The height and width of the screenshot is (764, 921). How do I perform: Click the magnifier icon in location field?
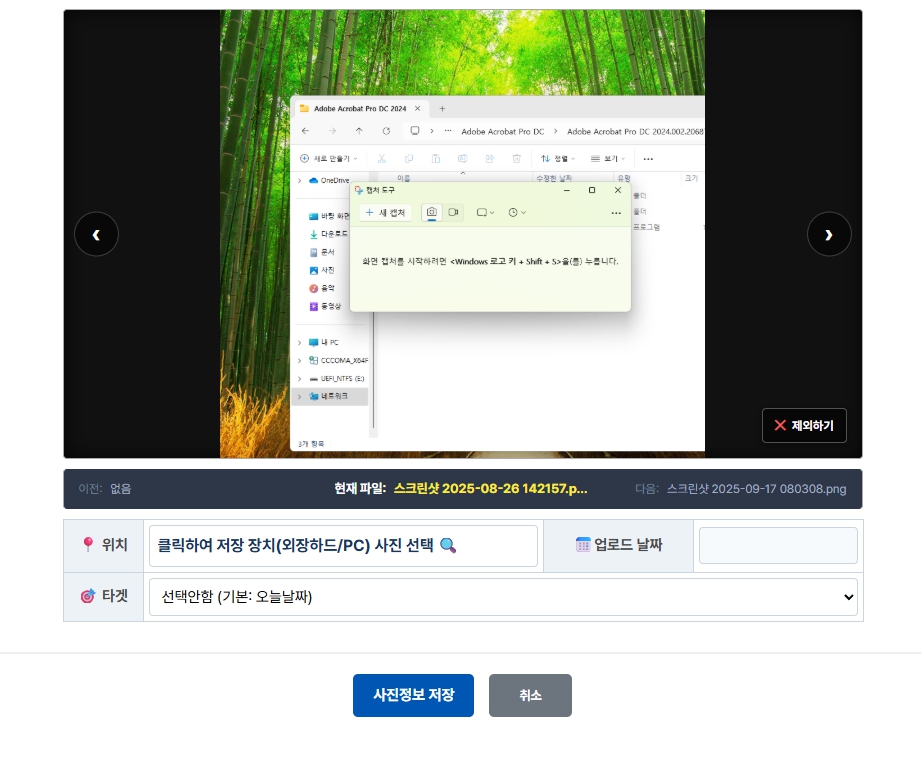(x=448, y=546)
